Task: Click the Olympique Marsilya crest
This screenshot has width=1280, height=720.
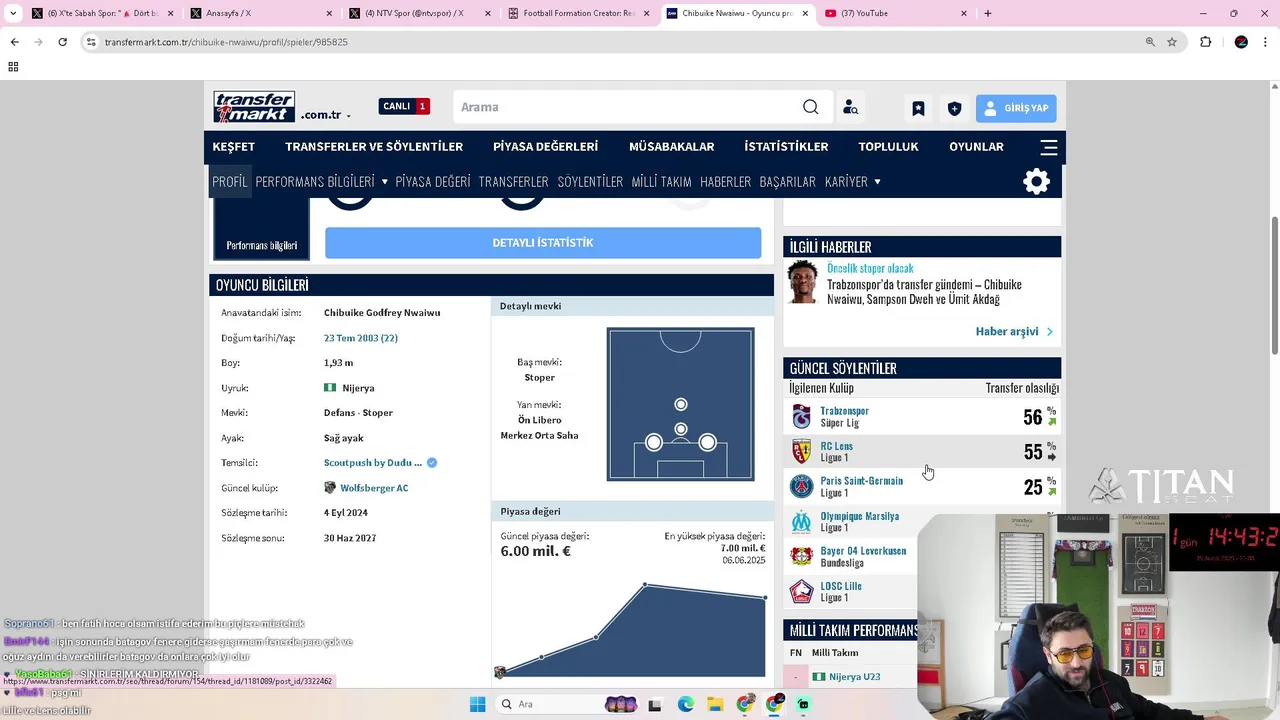Action: pos(801,522)
